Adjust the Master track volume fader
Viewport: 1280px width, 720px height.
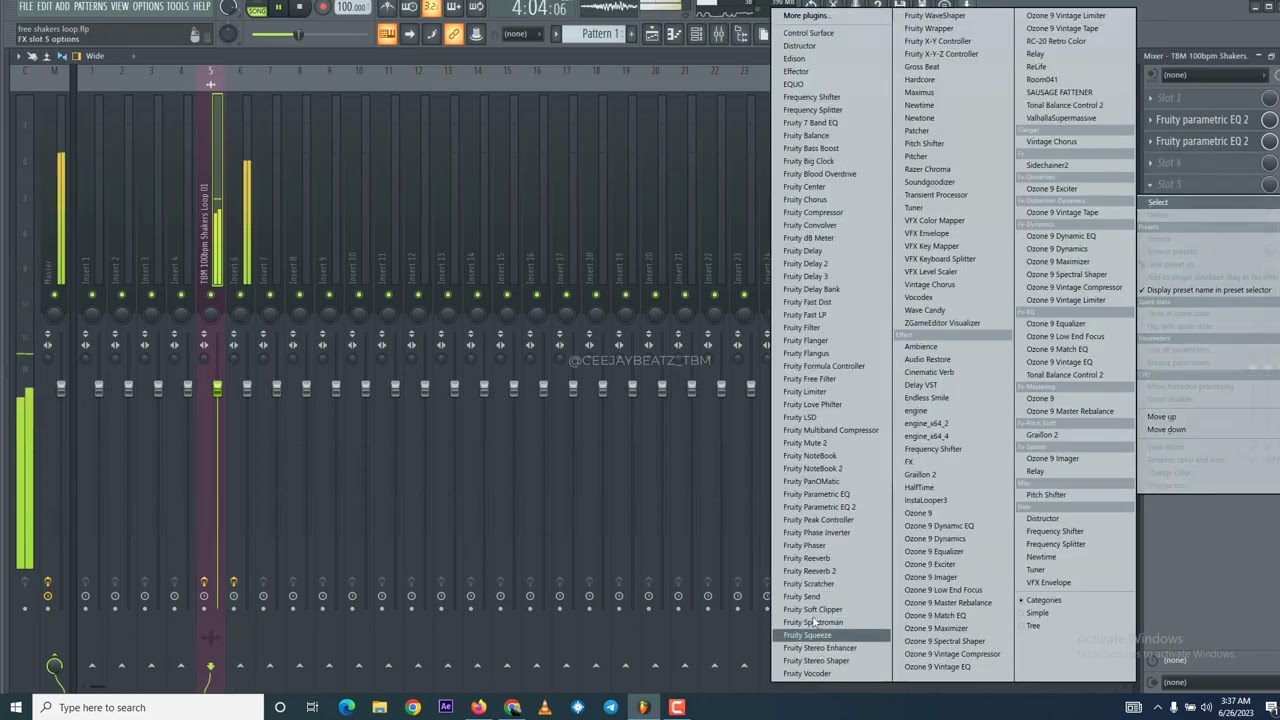(x=60, y=388)
